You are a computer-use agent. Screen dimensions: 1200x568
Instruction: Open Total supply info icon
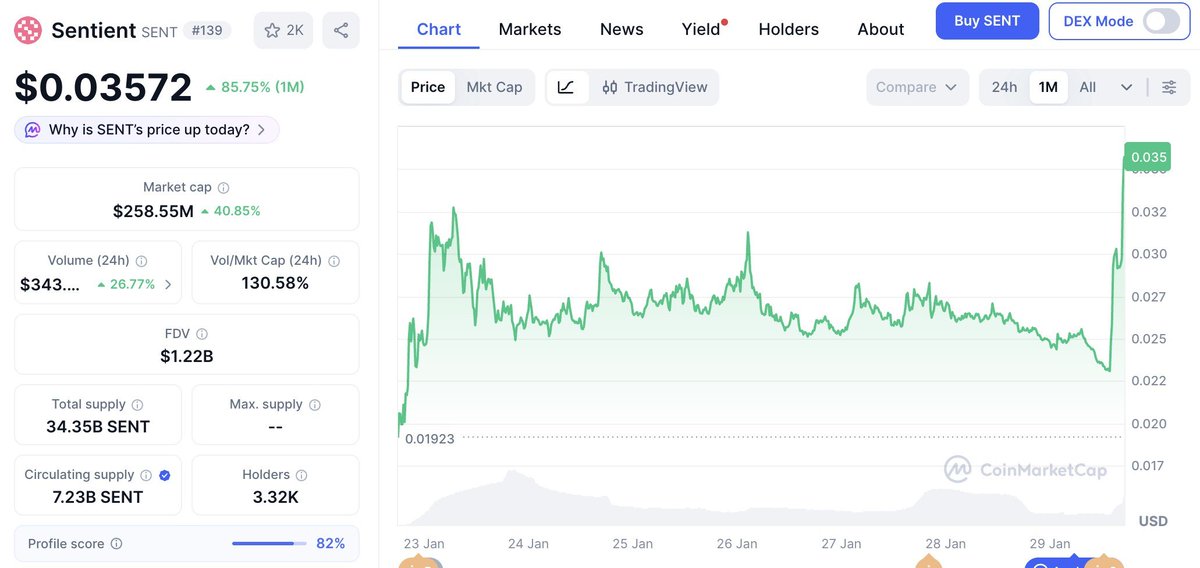point(137,405)
